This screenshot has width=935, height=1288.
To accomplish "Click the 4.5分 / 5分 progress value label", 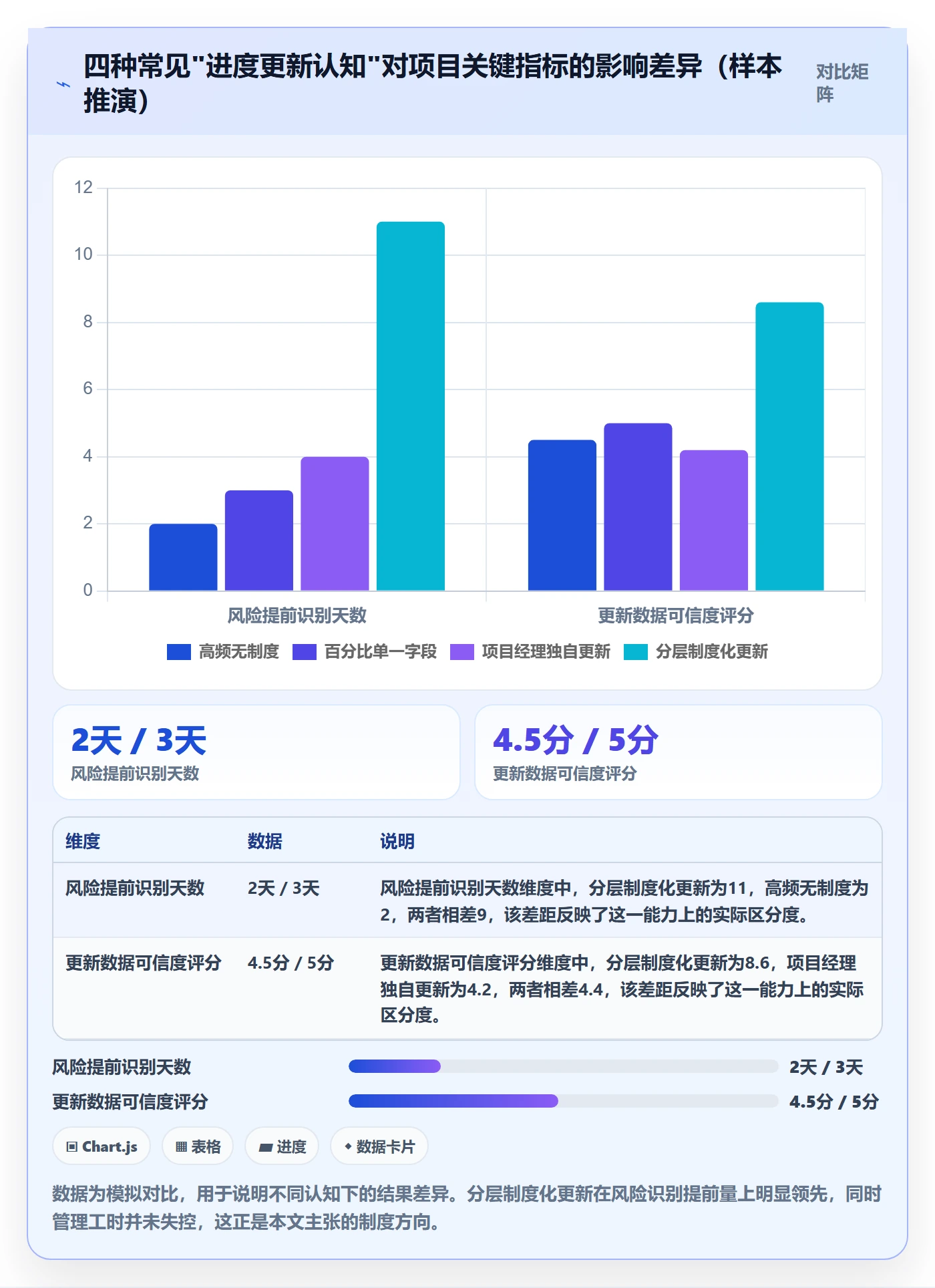I will tap(834, 1101).
